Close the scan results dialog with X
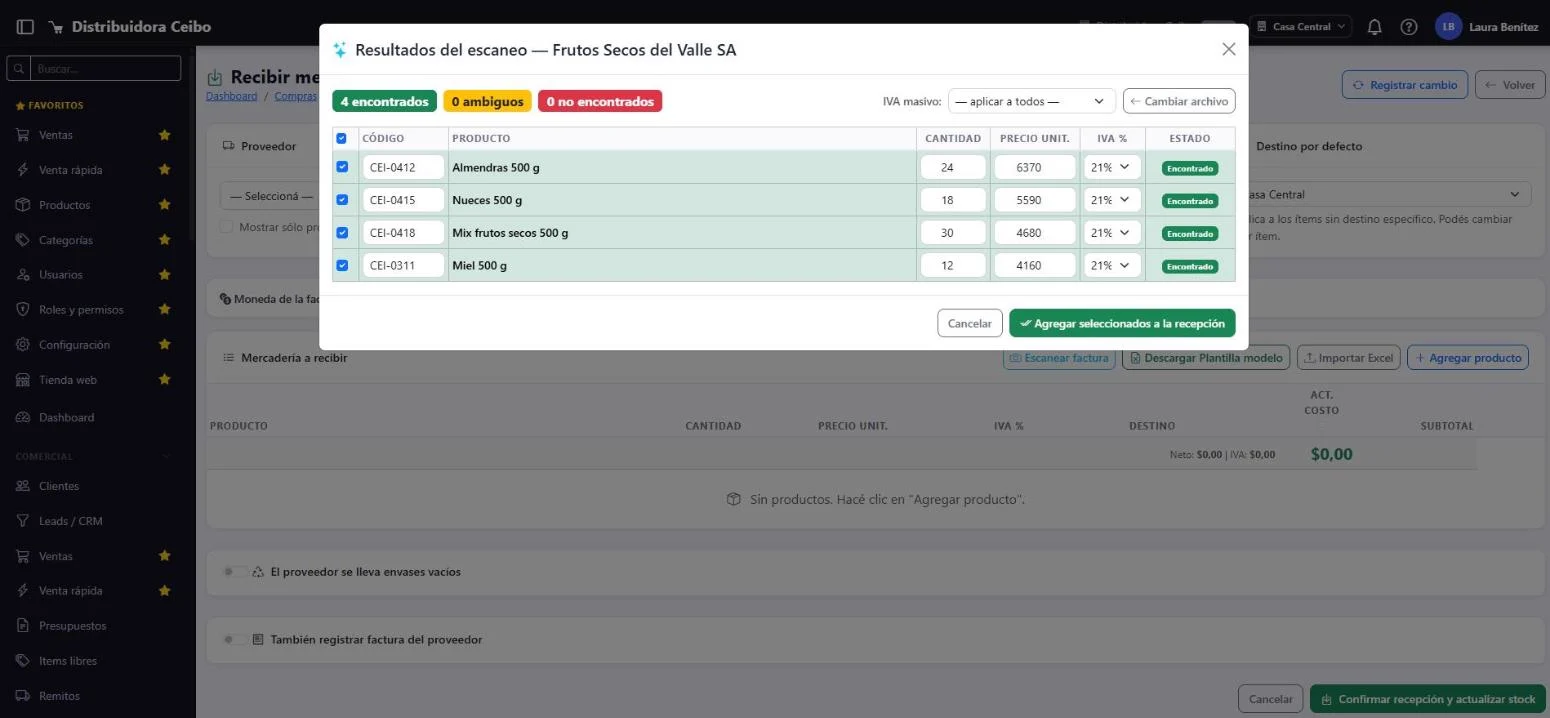 pyautogui.click(x=1229, y=49)
